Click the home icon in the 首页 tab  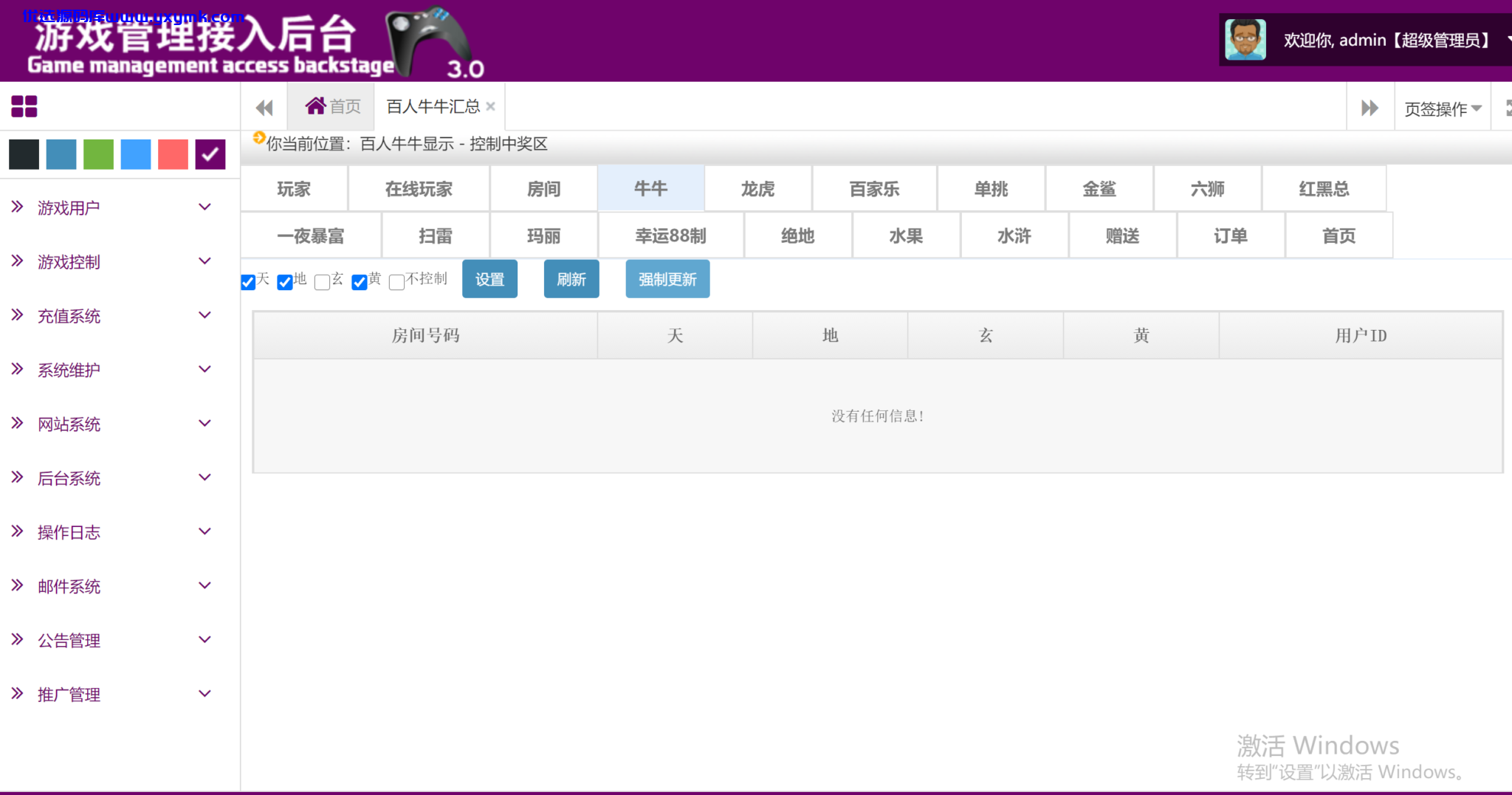pos(316,106)
